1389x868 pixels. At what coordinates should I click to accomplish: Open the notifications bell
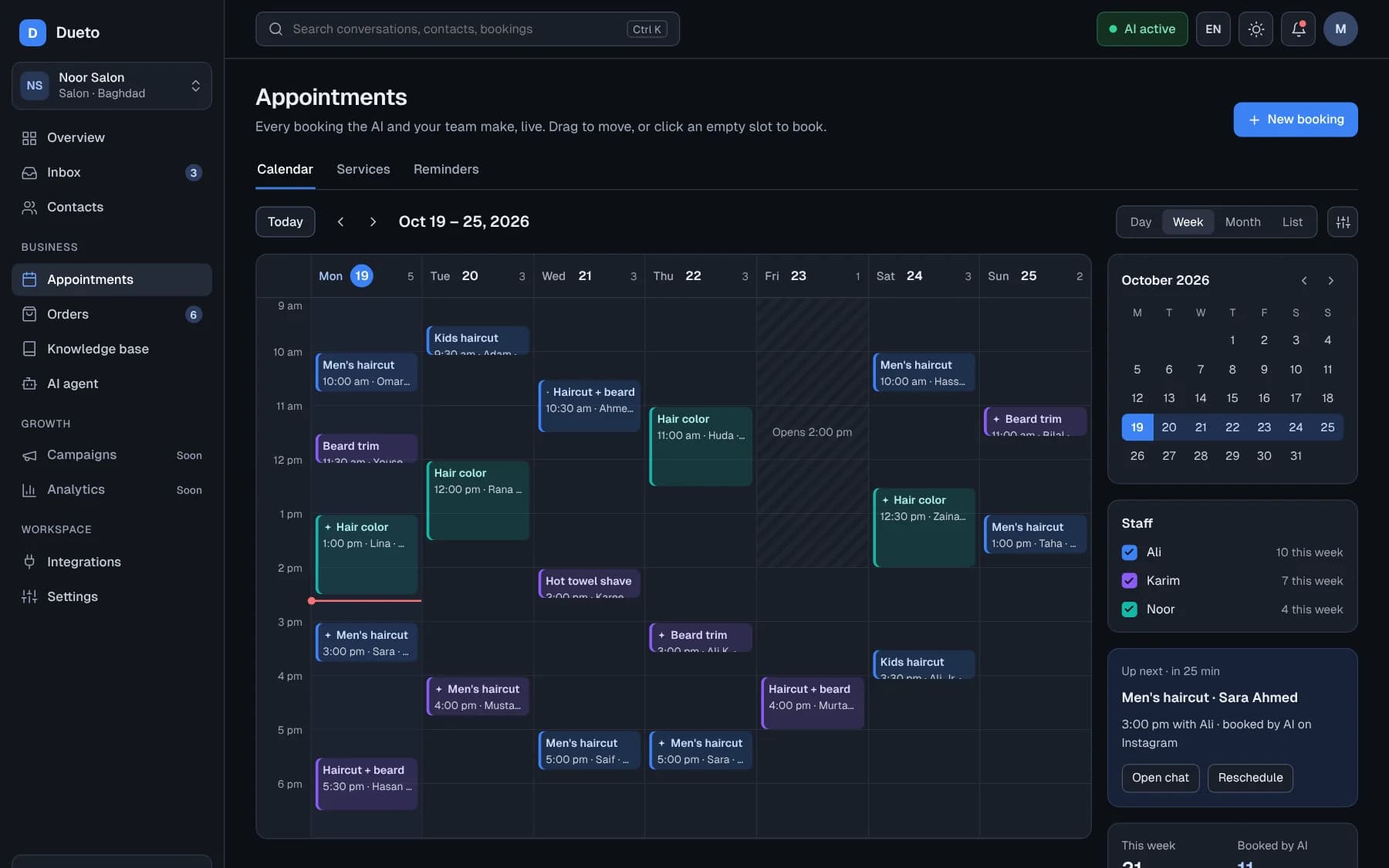(1299, 29)
